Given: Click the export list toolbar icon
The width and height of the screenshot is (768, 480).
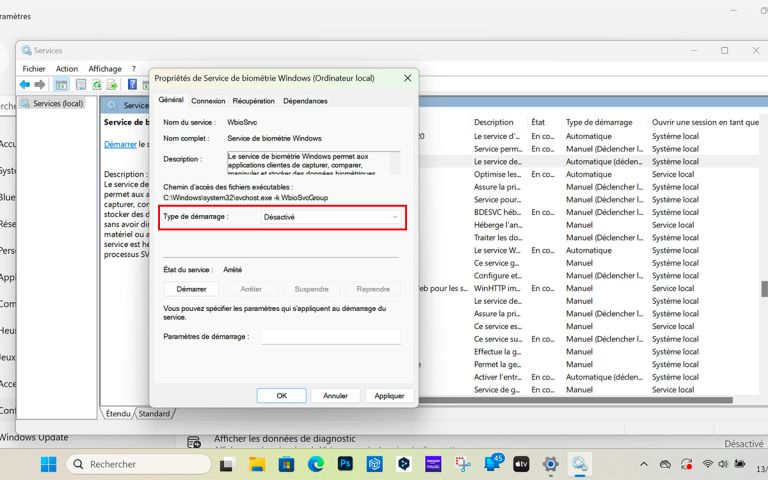Looking at the screenshot, I should [113, 85].
